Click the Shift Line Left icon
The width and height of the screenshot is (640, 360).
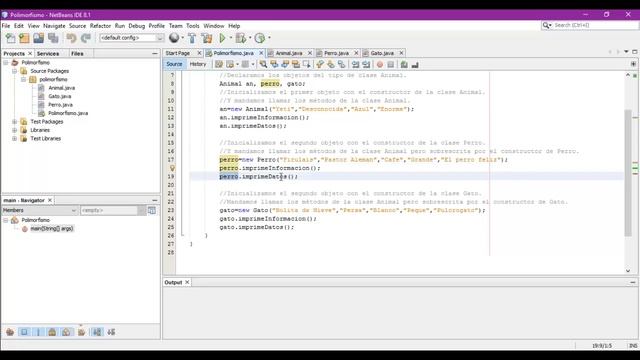(356, 64)
